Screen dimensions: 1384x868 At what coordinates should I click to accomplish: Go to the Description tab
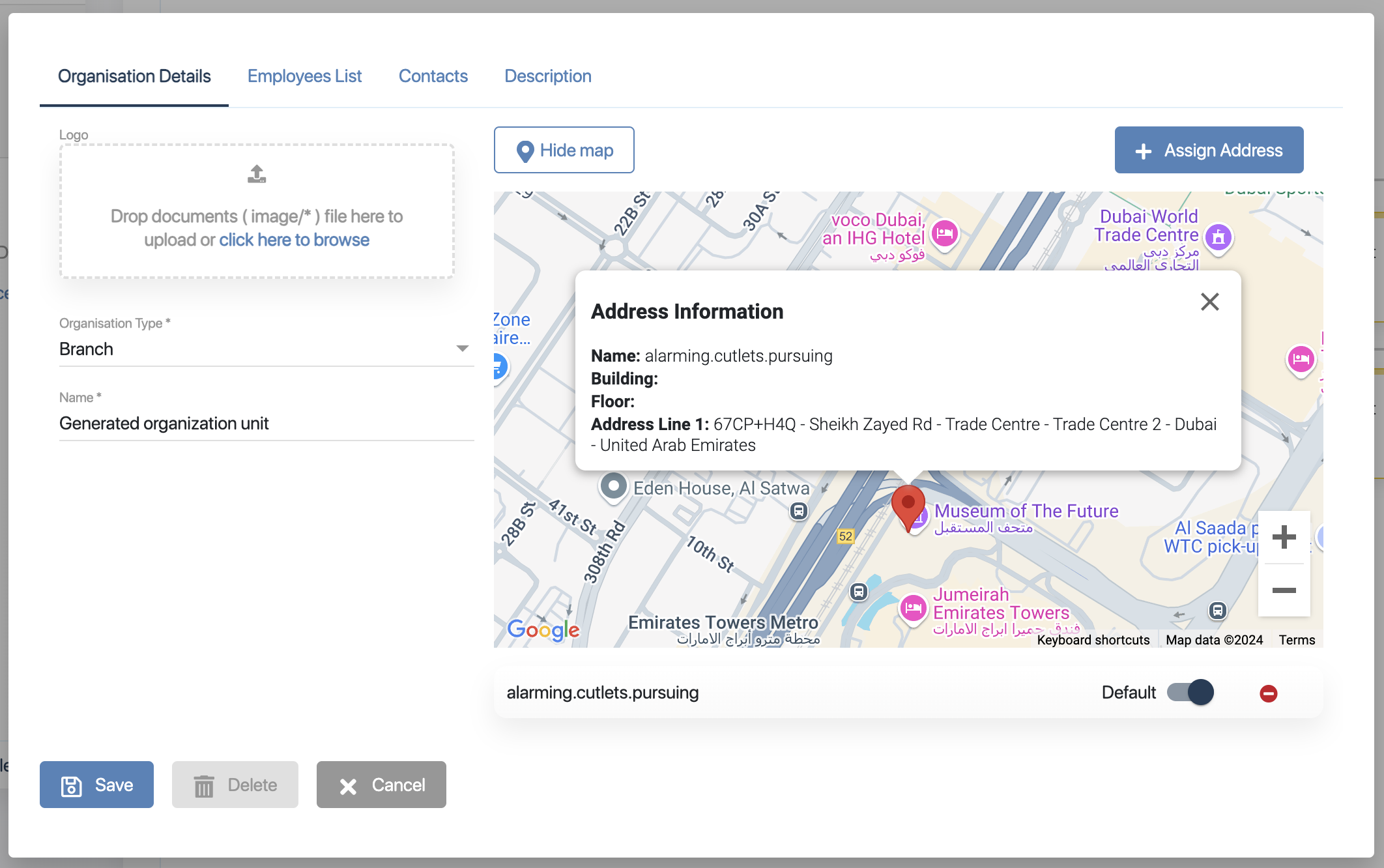[x=548, y=76]
